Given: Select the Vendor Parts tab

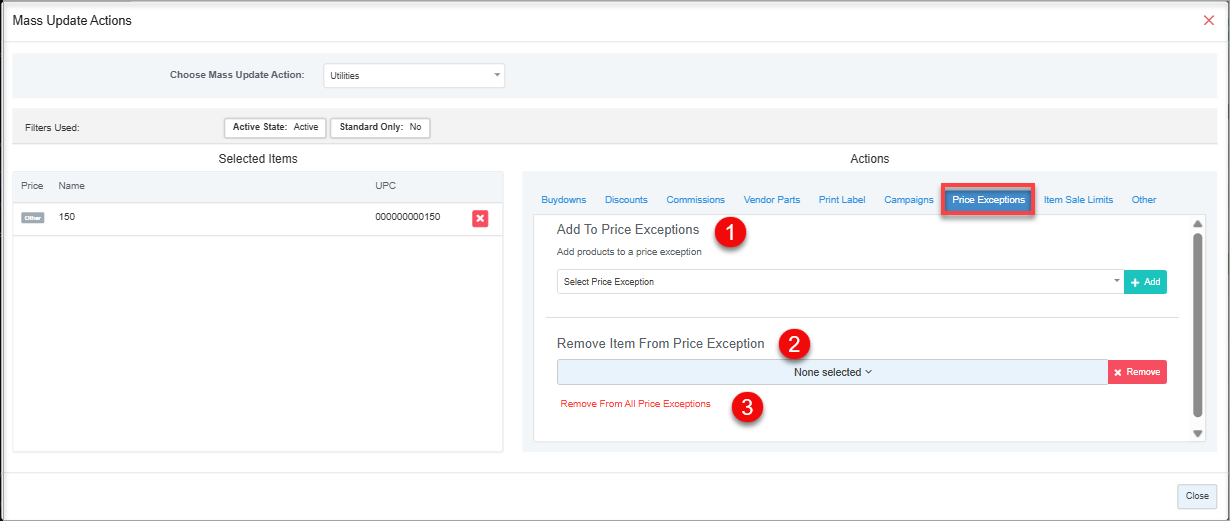Looking at the screenshot, I should (x=771, y=200).
